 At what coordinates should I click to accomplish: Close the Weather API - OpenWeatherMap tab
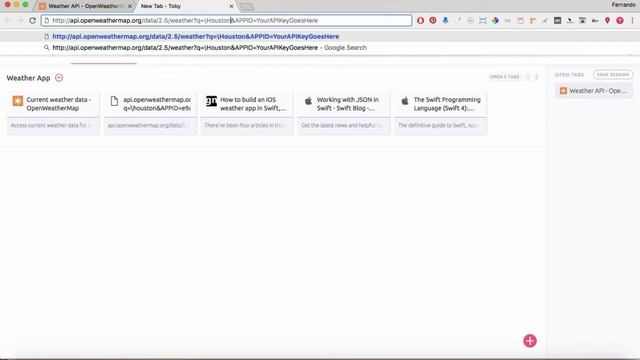(130, 6)
